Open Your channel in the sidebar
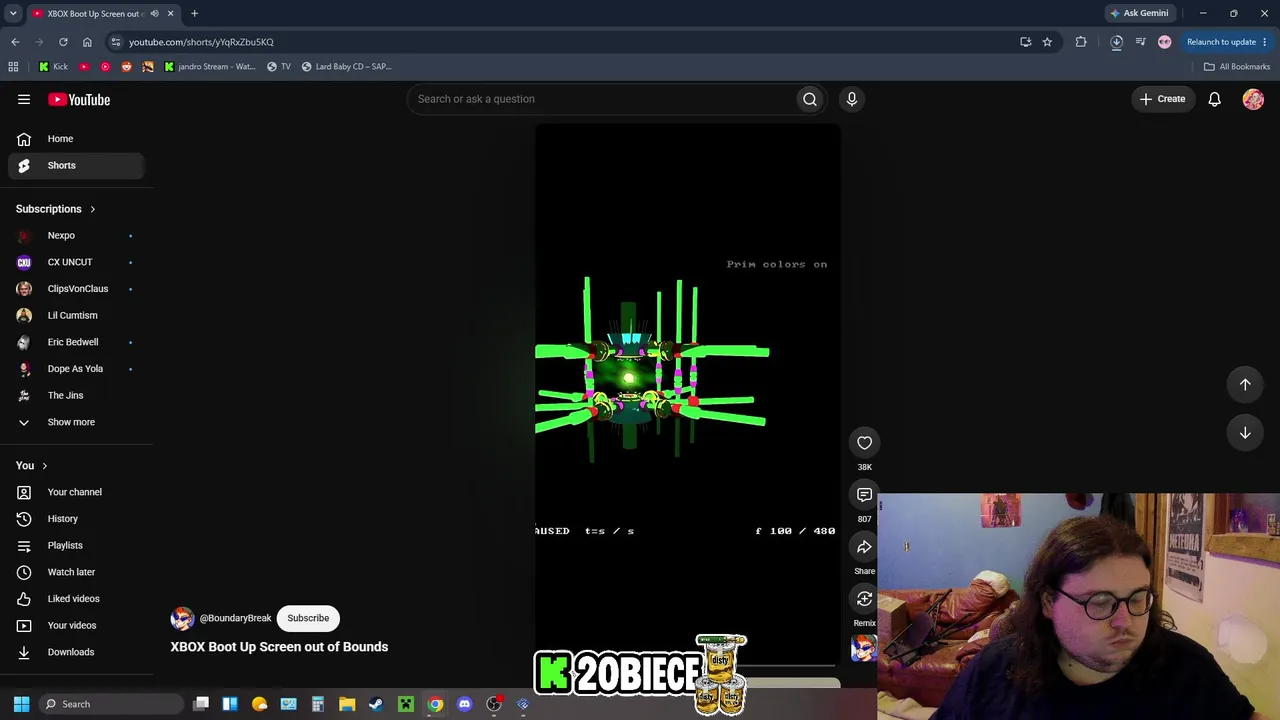Viewport: 1280px width, 720px height. click(x=76, y=492)
